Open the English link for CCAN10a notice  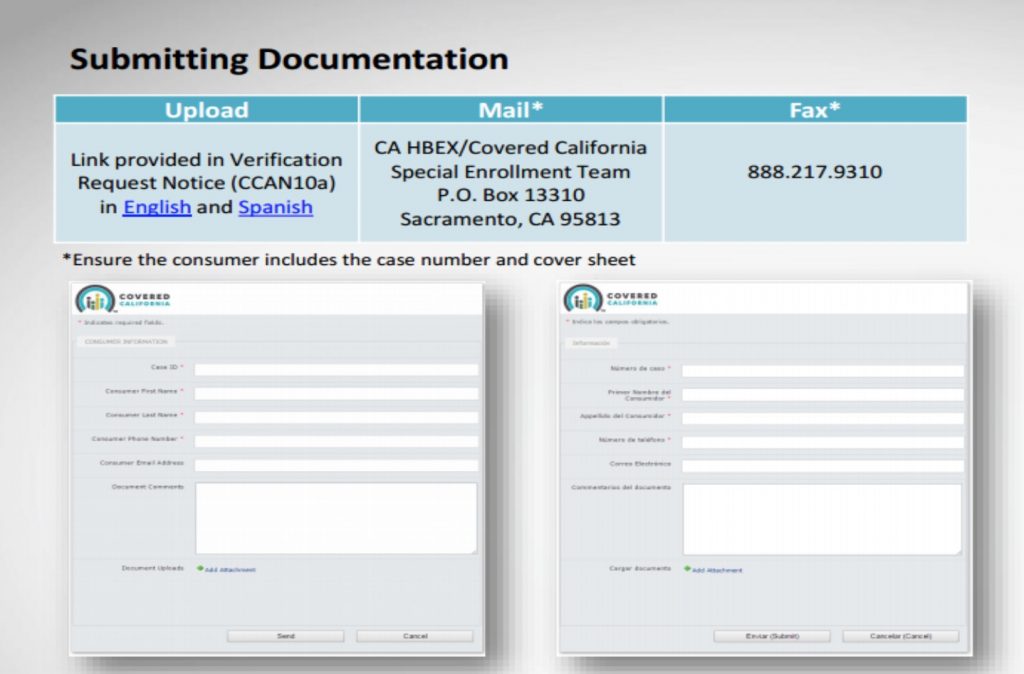(x=156, y=207)
